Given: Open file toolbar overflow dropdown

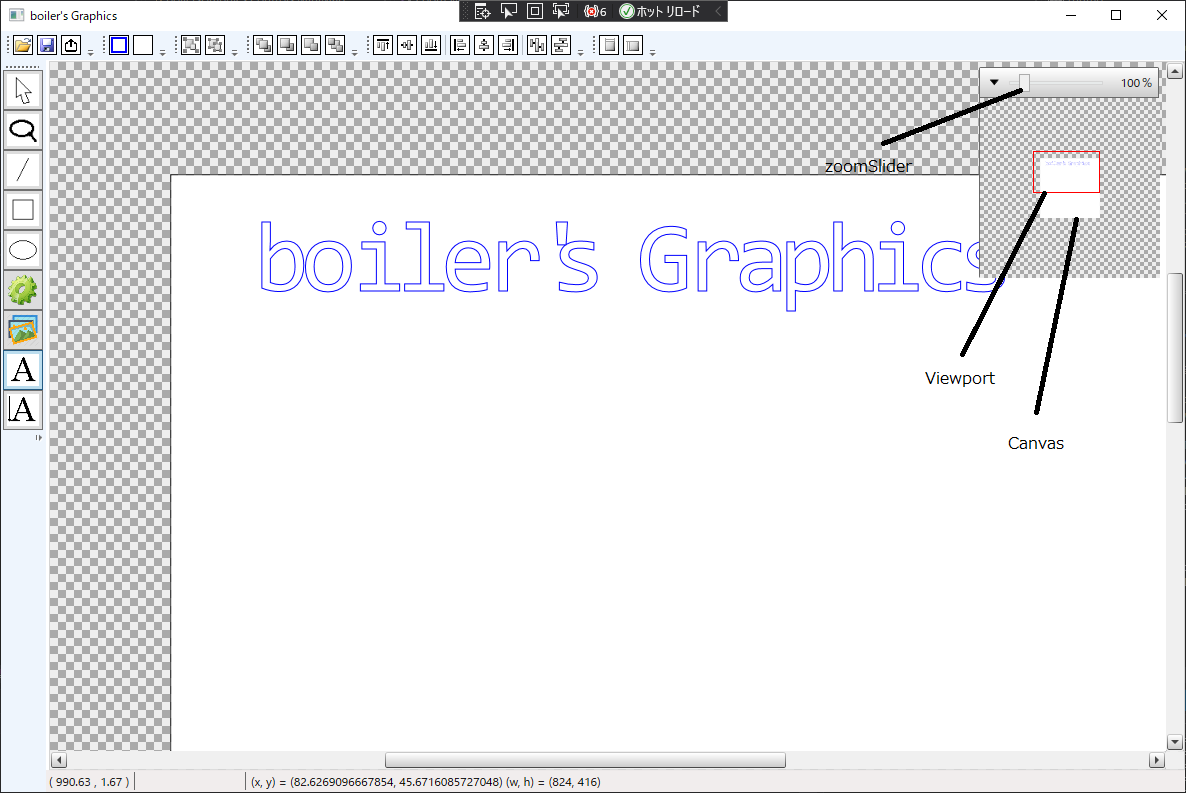Looking at the screenshot, I should click(91, 52).
